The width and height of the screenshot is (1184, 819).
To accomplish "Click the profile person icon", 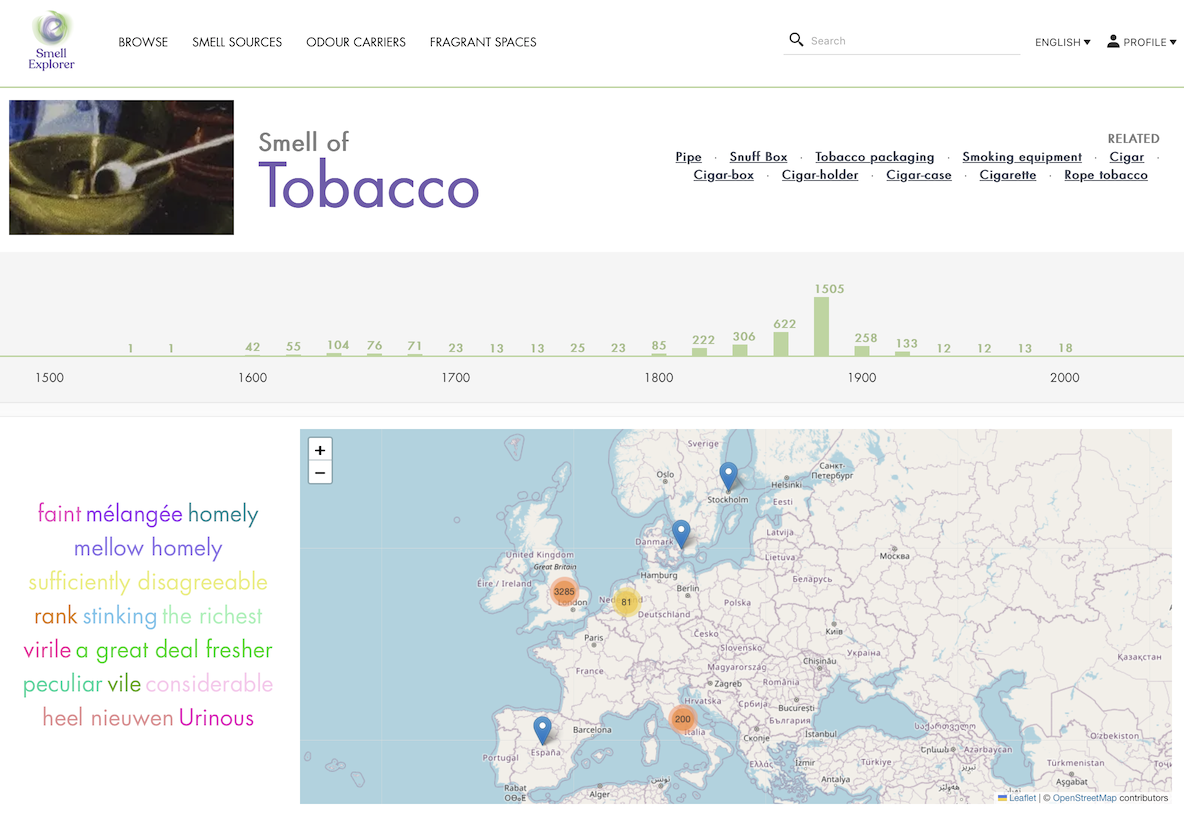I will coord(1113,42).
